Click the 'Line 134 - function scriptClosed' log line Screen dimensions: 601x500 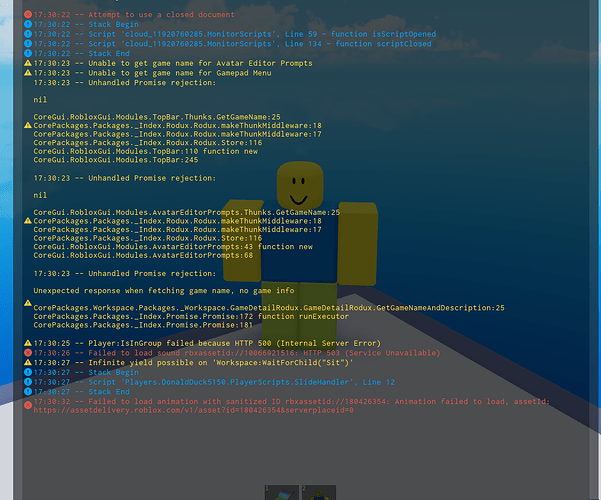point(233,44)
